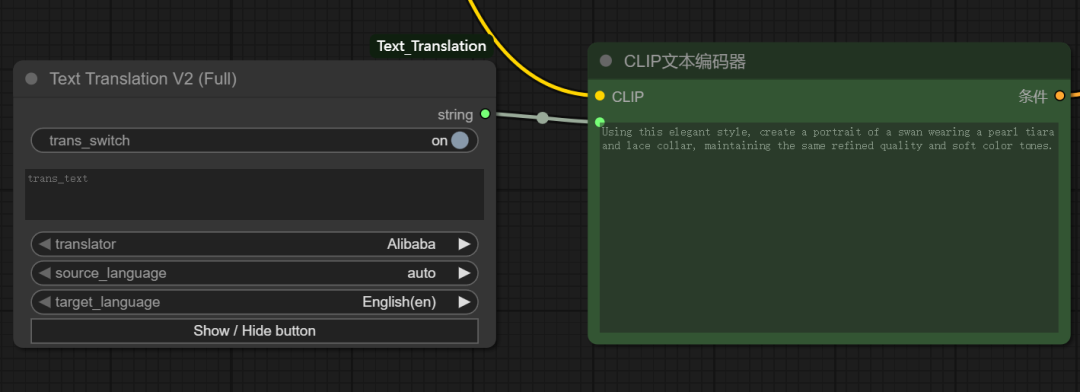Open the target_language English(en) selector

399,302
